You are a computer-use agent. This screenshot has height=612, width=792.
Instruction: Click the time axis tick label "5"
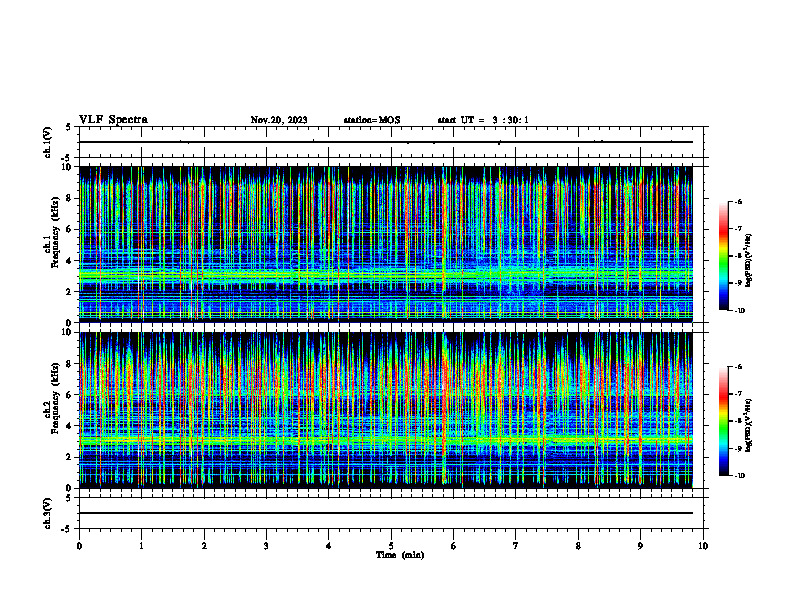pos(391,546)
